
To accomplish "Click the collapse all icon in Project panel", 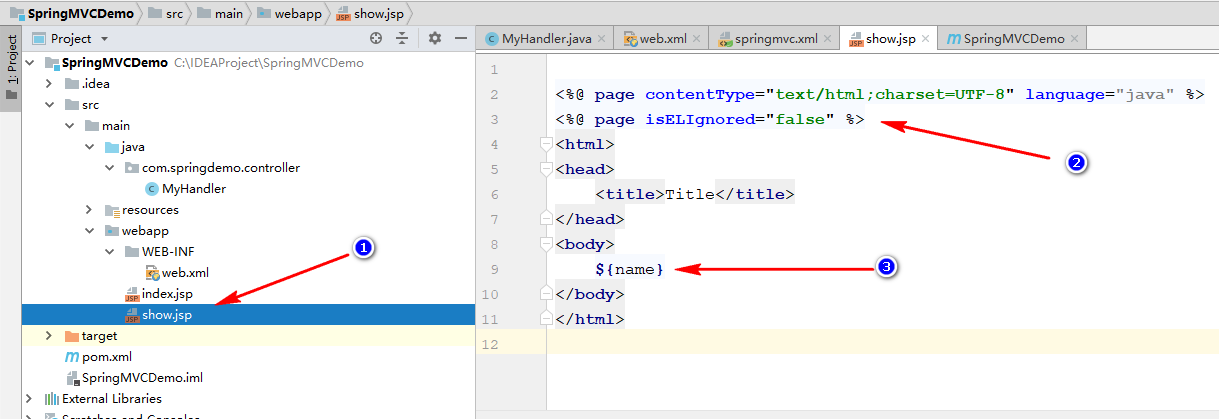I will pyautogui.click(x=402, y=39).
